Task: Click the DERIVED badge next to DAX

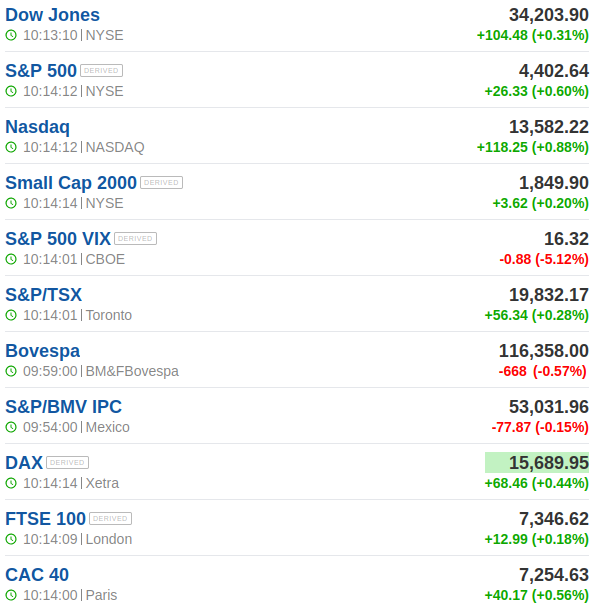Action: (x=67, y=463)
